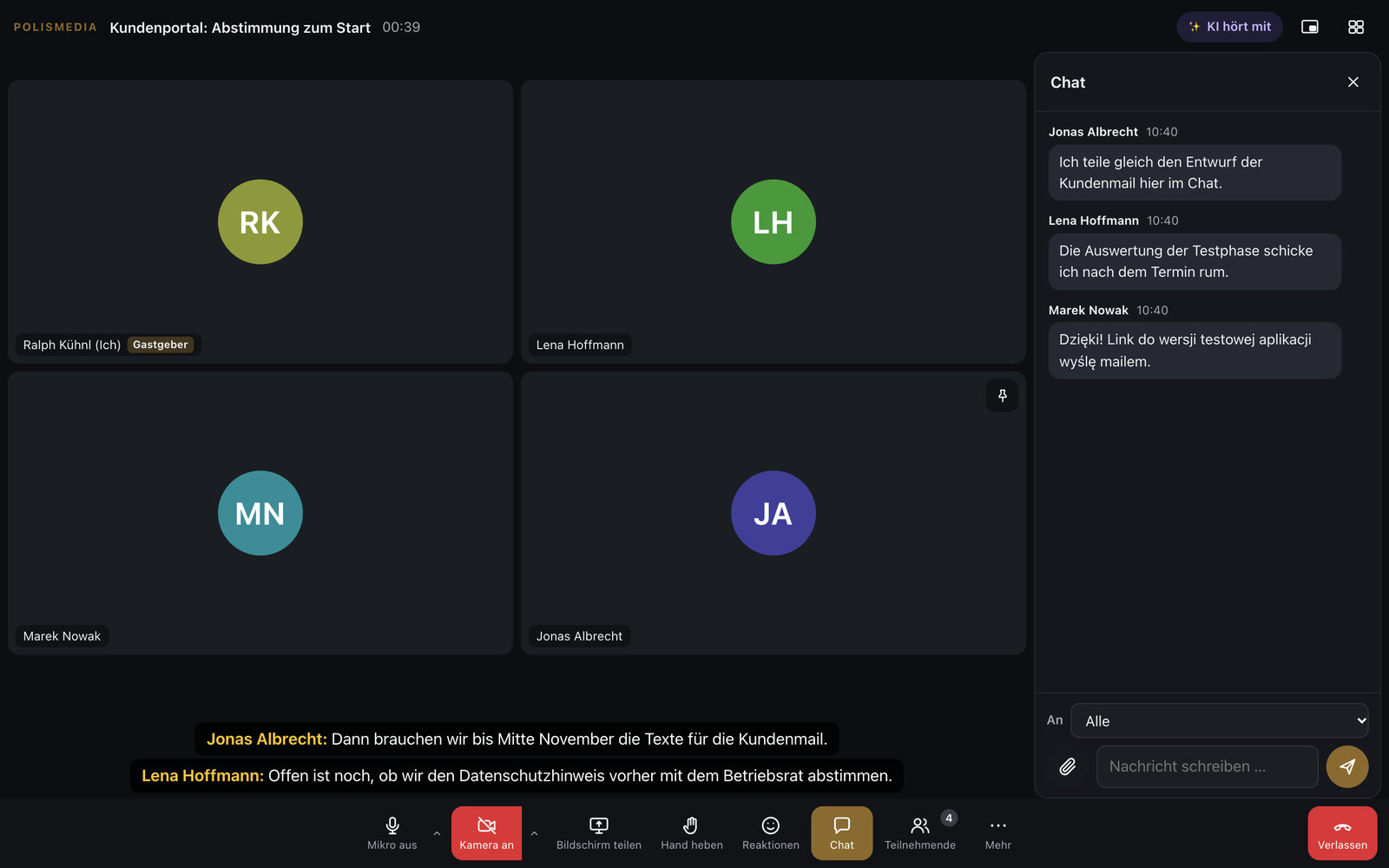Select the RK avatar of Ralph Kühnl
The width and height of the screenshot is (1389, 868).
(x=260, y=222)
